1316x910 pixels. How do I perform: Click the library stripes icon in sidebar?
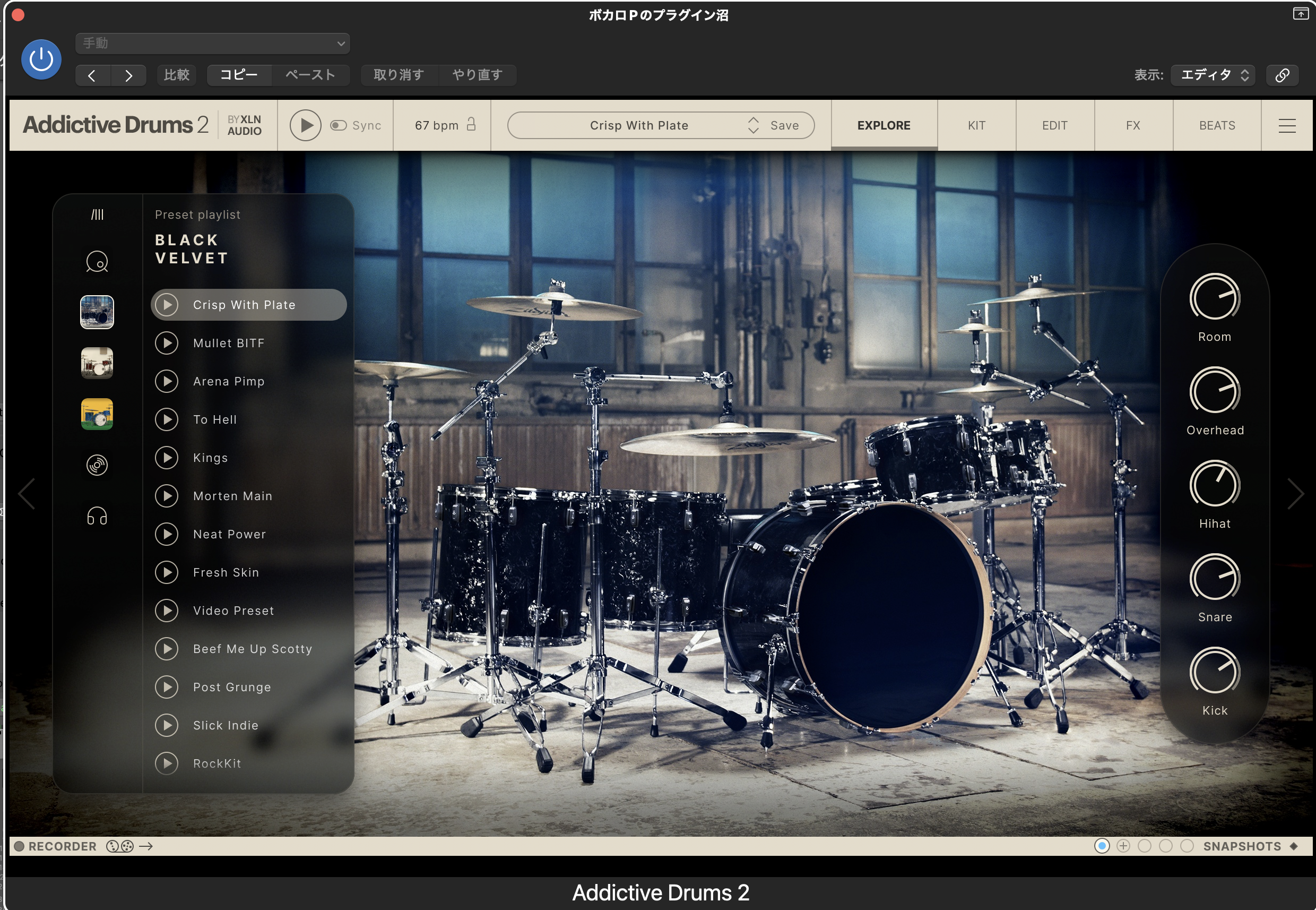pos(98,214)
